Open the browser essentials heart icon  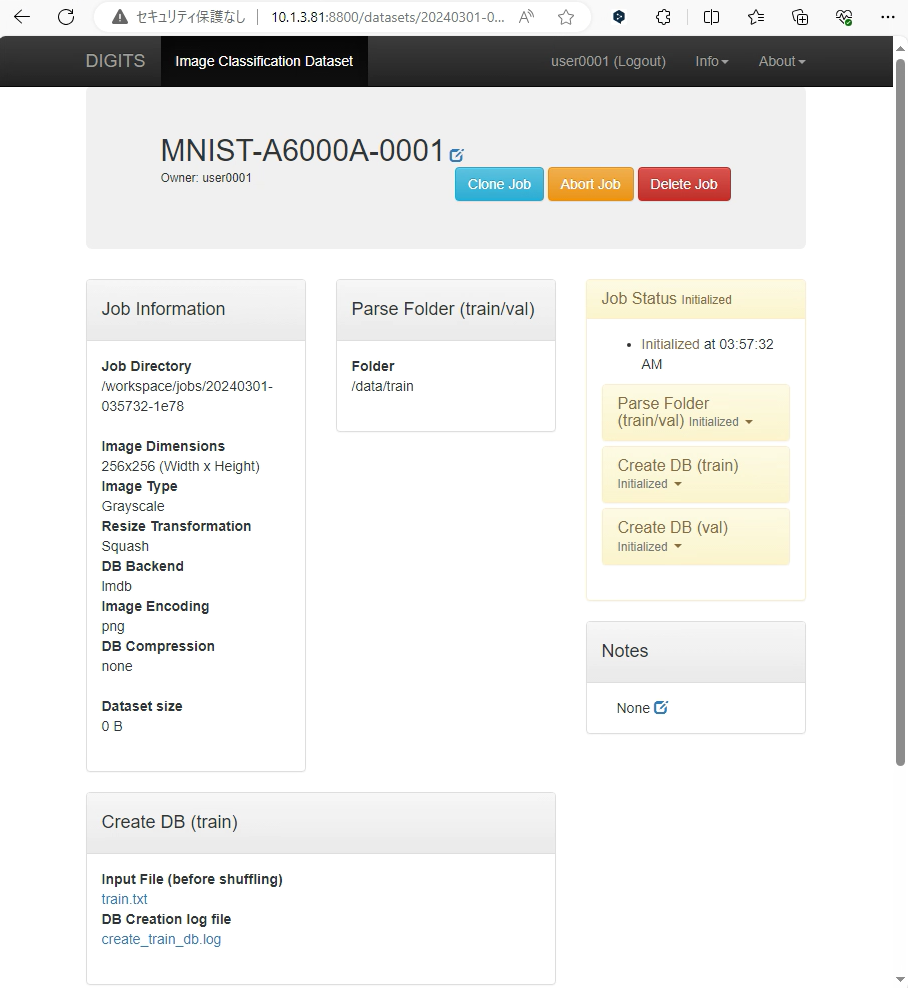pyautogui.click(x=844, y=17)
